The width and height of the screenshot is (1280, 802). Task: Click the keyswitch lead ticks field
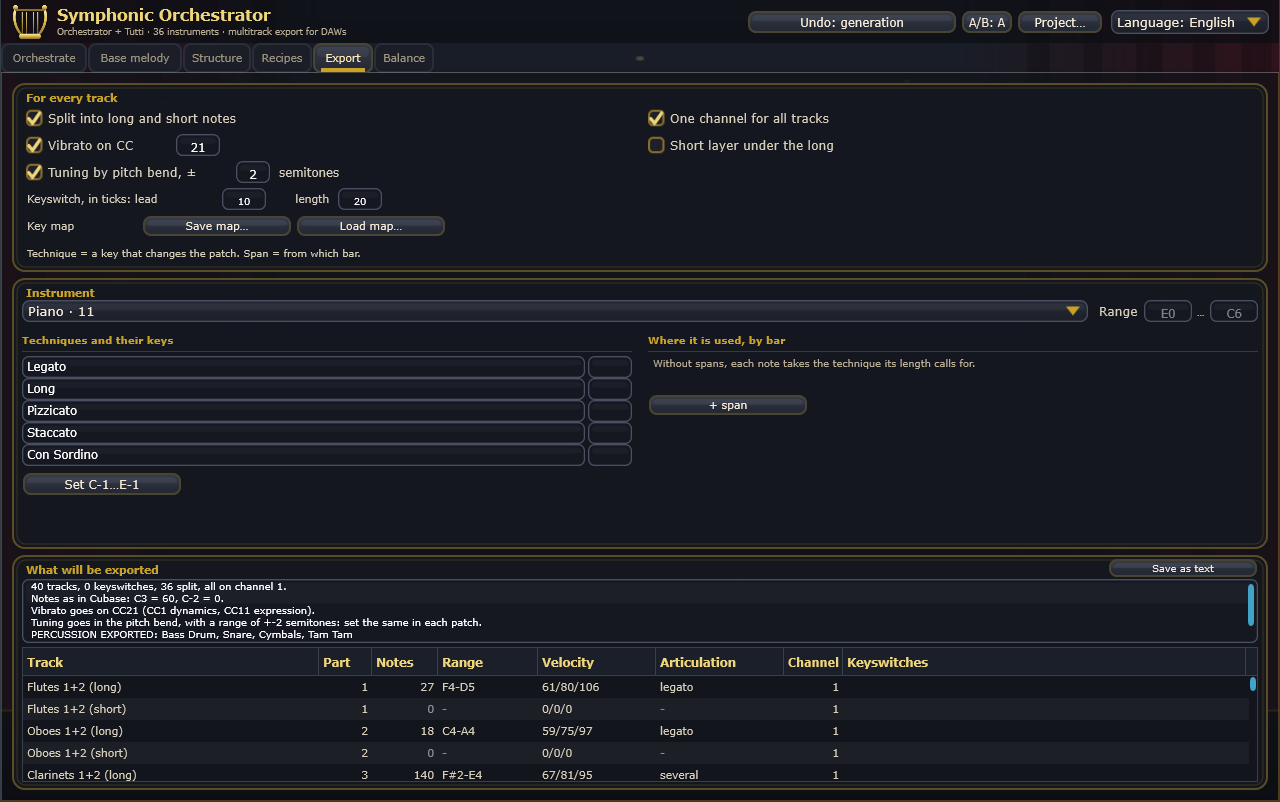pyautogui.click(x=244, y=200)
